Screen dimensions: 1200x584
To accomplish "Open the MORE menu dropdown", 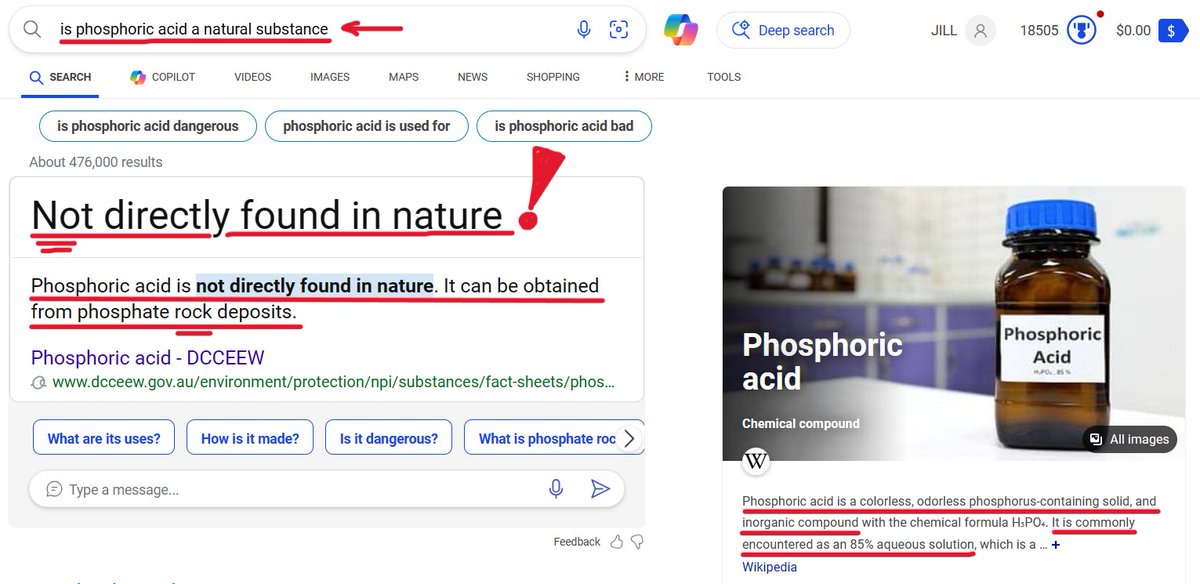I will tap(643, 77).
